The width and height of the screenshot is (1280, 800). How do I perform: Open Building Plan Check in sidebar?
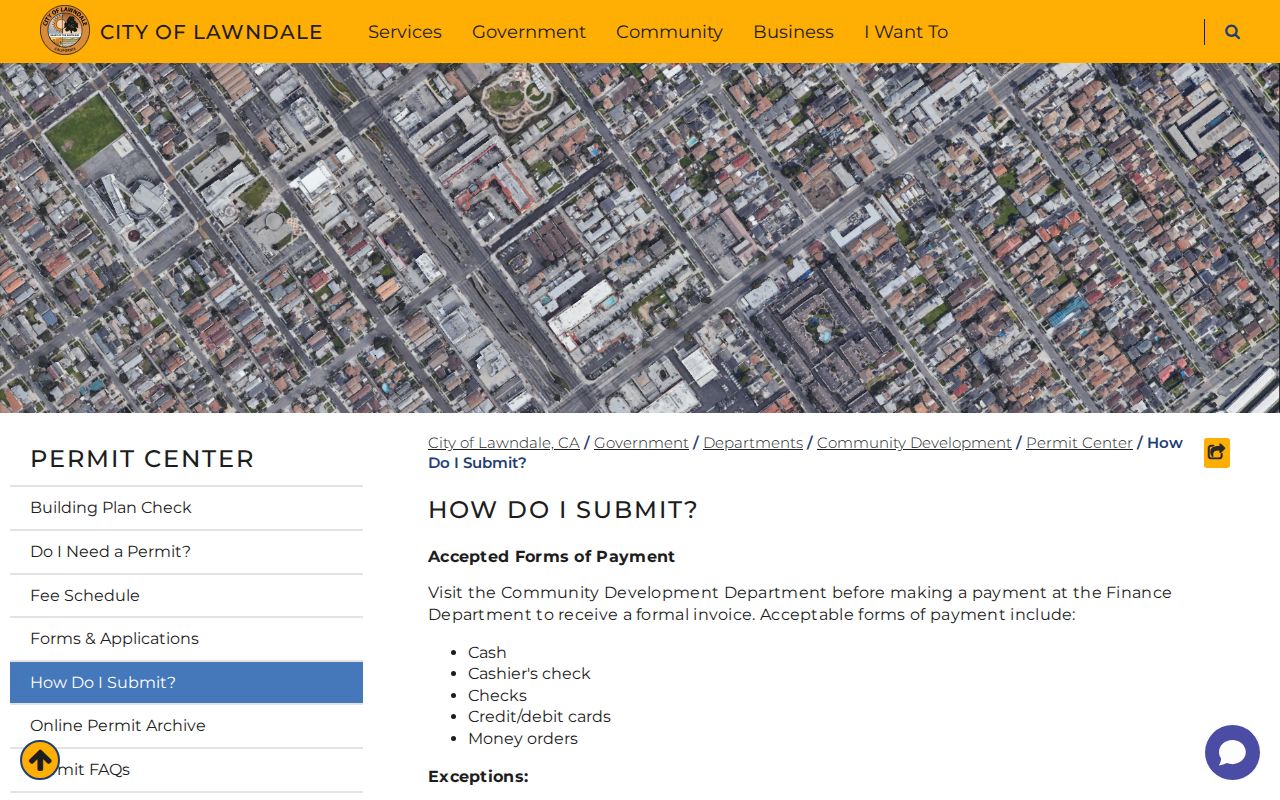(186, 508)
